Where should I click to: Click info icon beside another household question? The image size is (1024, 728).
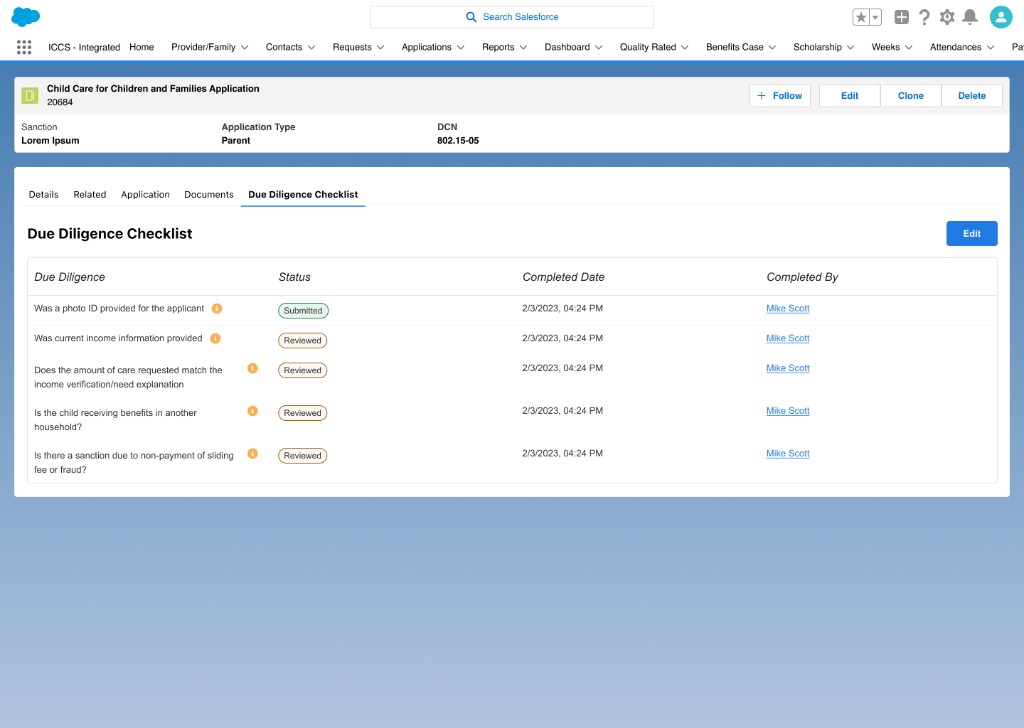click(253, 411)
